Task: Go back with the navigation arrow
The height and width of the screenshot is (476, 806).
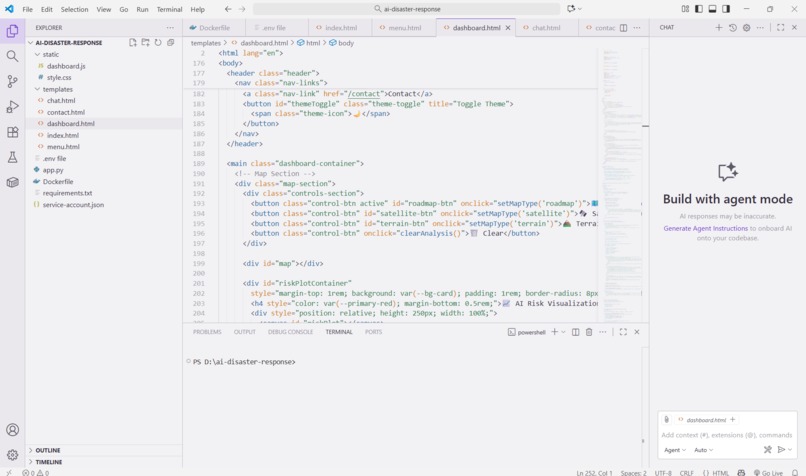Action: click(x=228, y=9)
